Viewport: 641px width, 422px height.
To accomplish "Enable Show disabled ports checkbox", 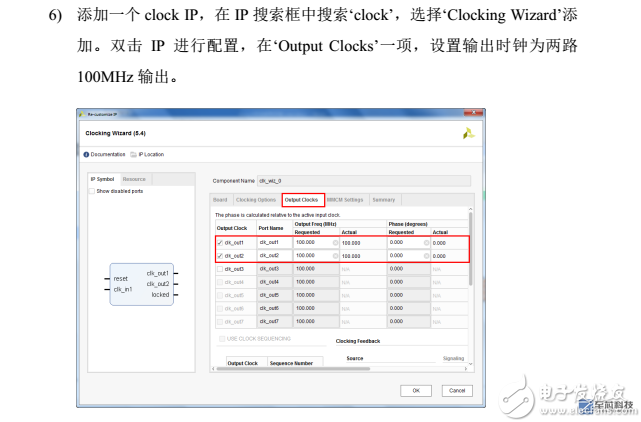I will [93, 191].
